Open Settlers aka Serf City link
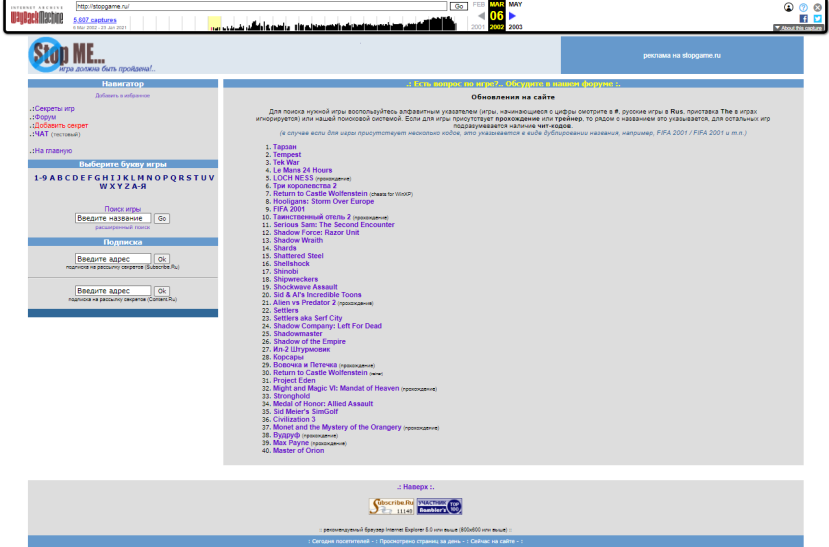Viewport: 829px width, 547px height. click(308, 318)
